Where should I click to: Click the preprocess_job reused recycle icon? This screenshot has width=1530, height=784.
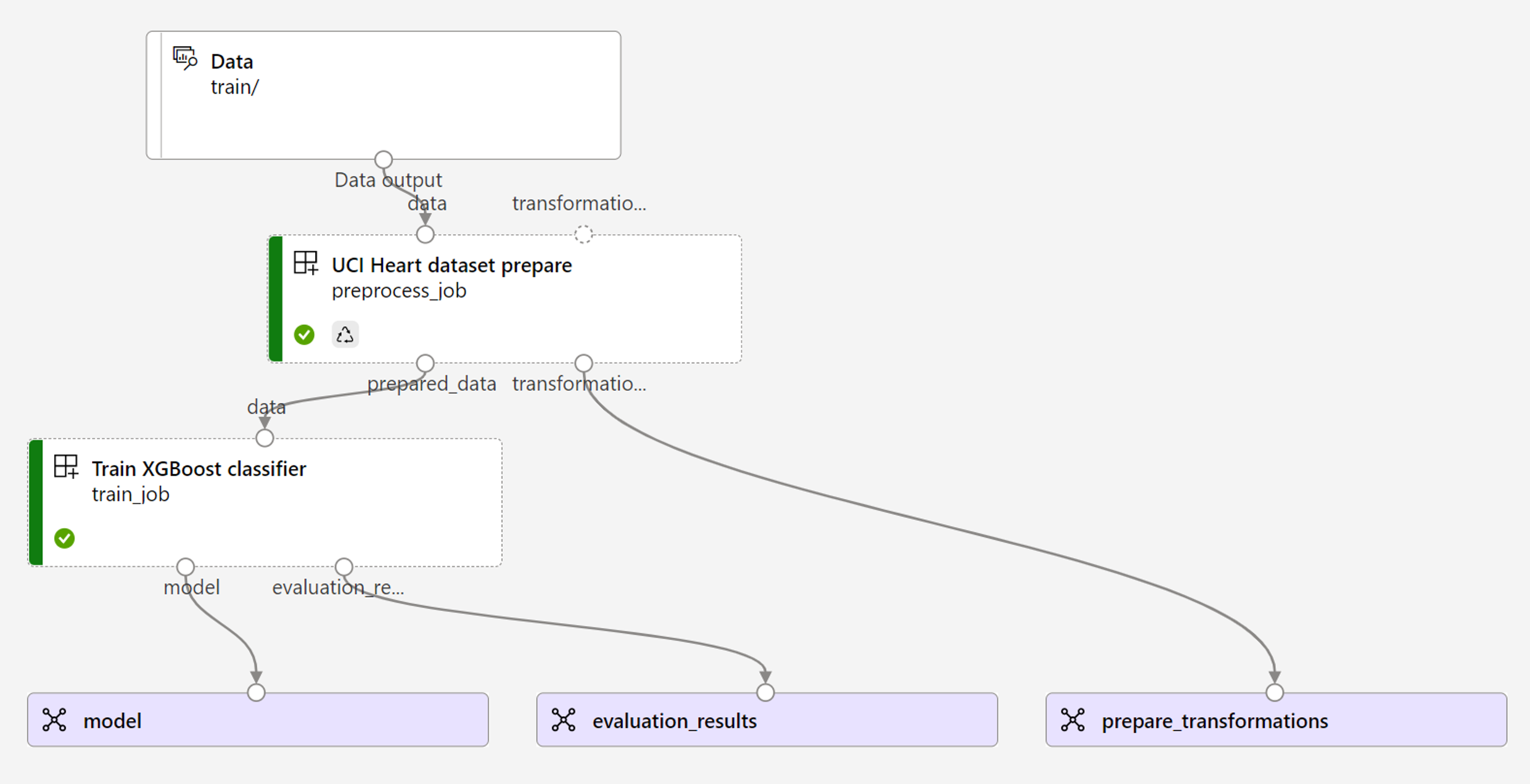pos(345,335)
